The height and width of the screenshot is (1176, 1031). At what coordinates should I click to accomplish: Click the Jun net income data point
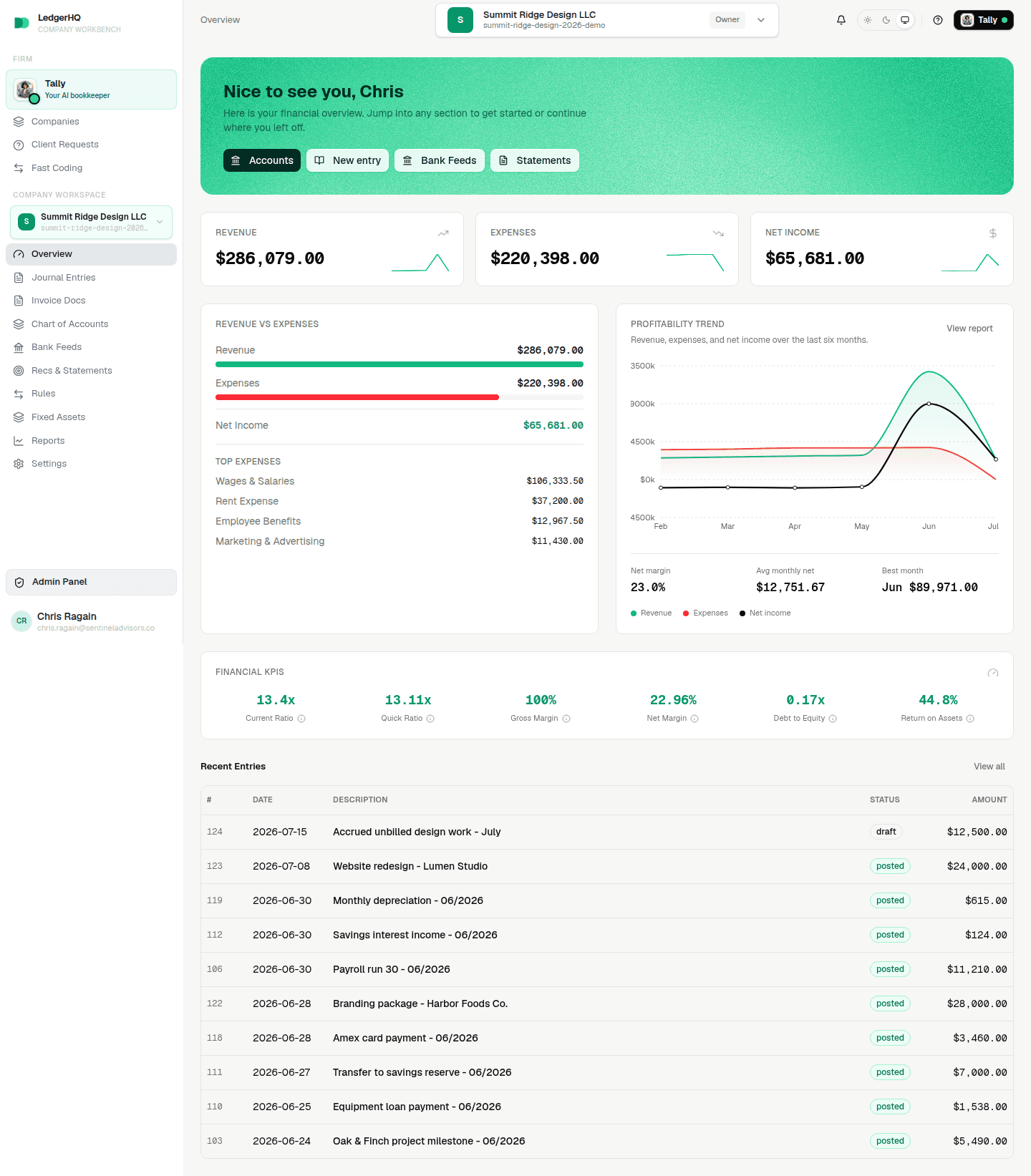929,404
